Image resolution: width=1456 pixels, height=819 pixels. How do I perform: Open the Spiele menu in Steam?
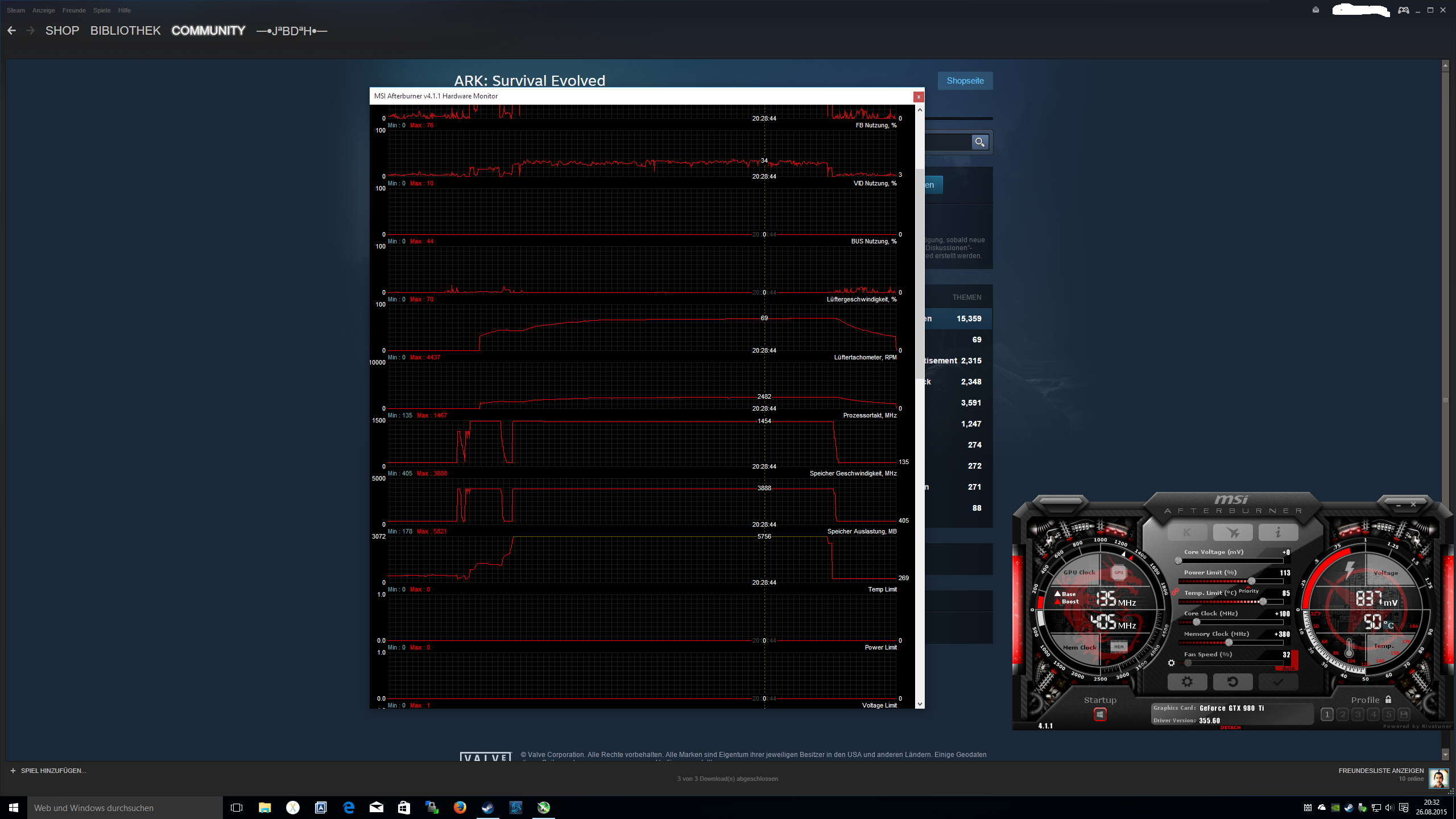tap(102, 10)
